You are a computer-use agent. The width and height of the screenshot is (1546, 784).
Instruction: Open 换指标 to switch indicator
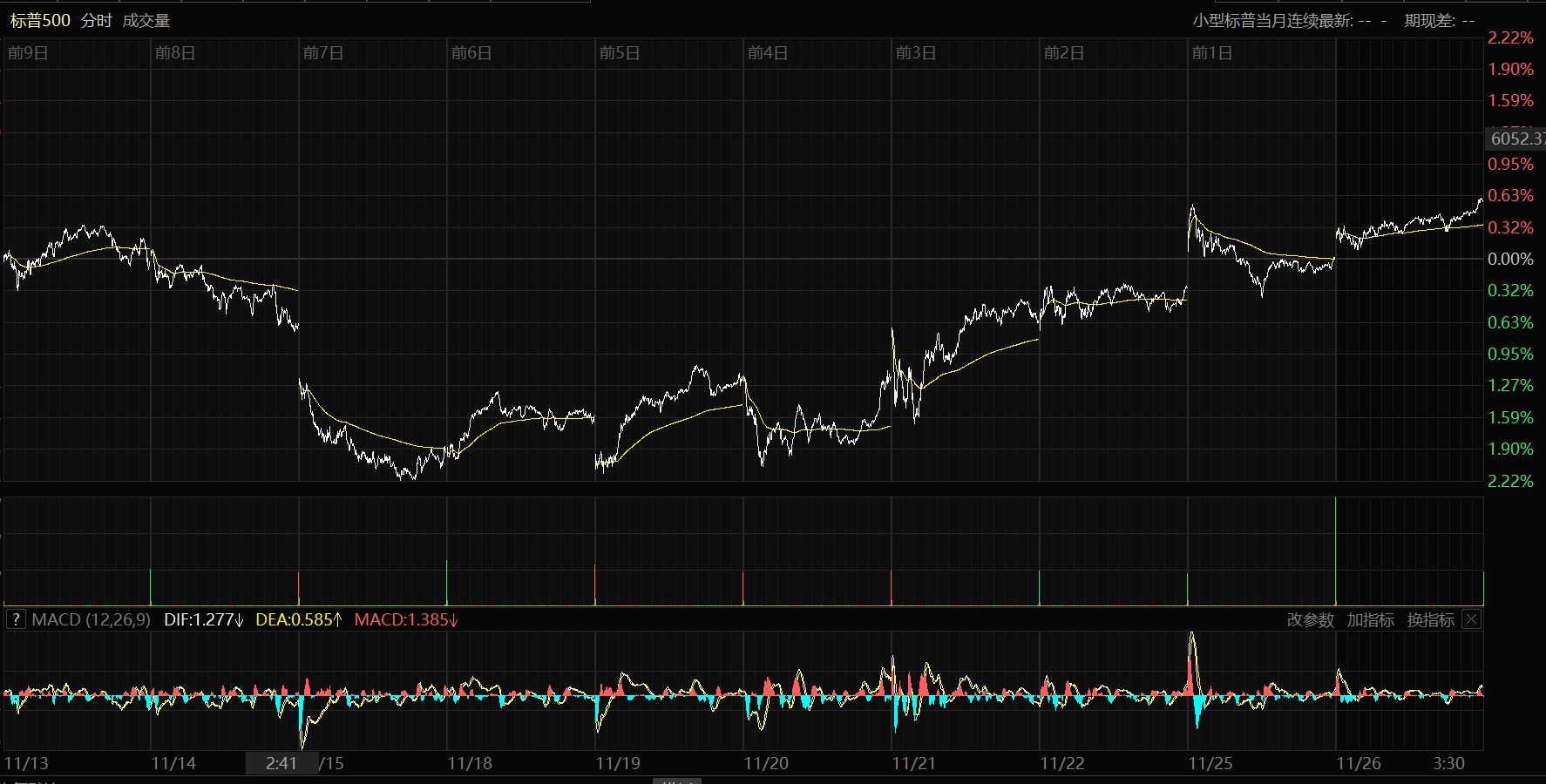tap(1430, 619)
